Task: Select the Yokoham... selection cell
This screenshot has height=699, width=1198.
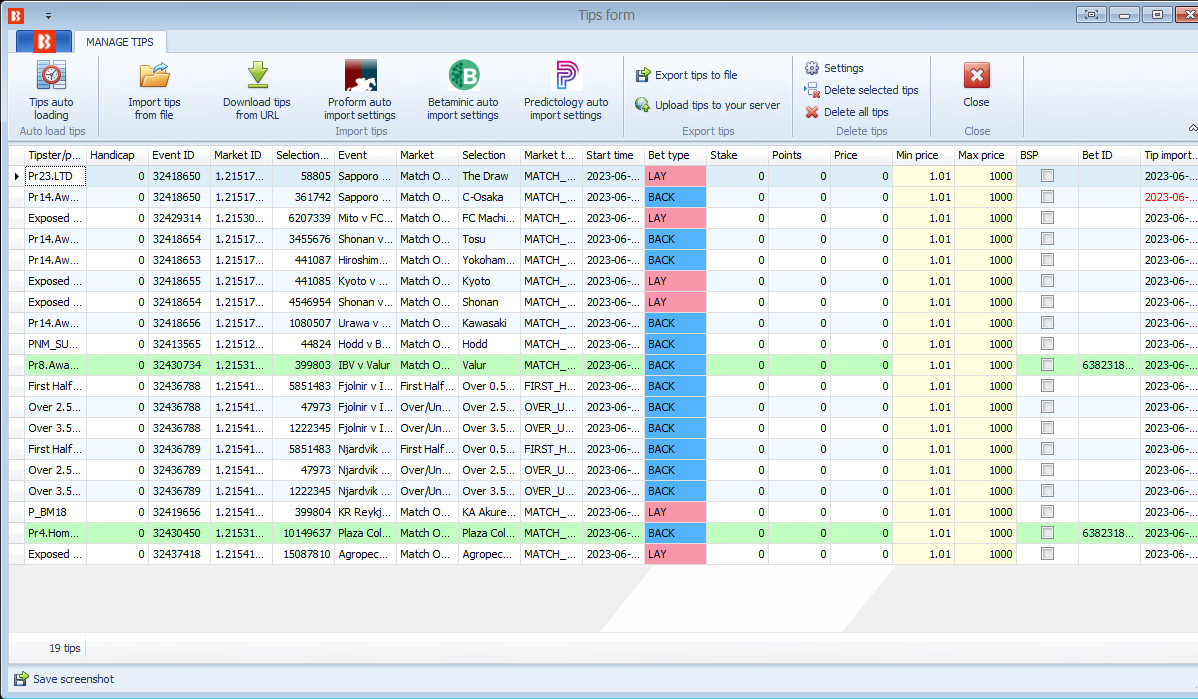Action: (490, 261)
